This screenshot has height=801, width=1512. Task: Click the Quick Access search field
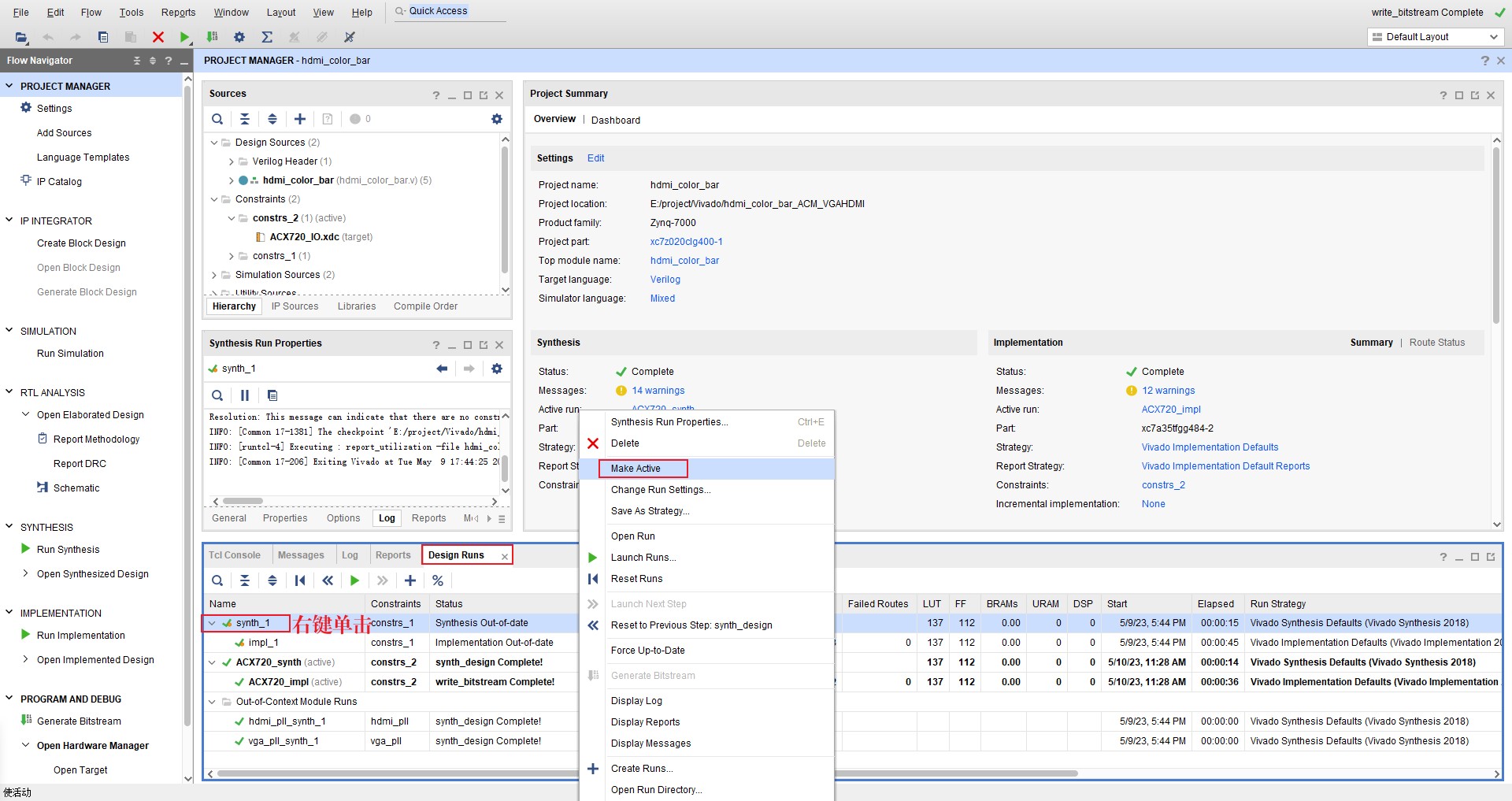pos(450,11)
